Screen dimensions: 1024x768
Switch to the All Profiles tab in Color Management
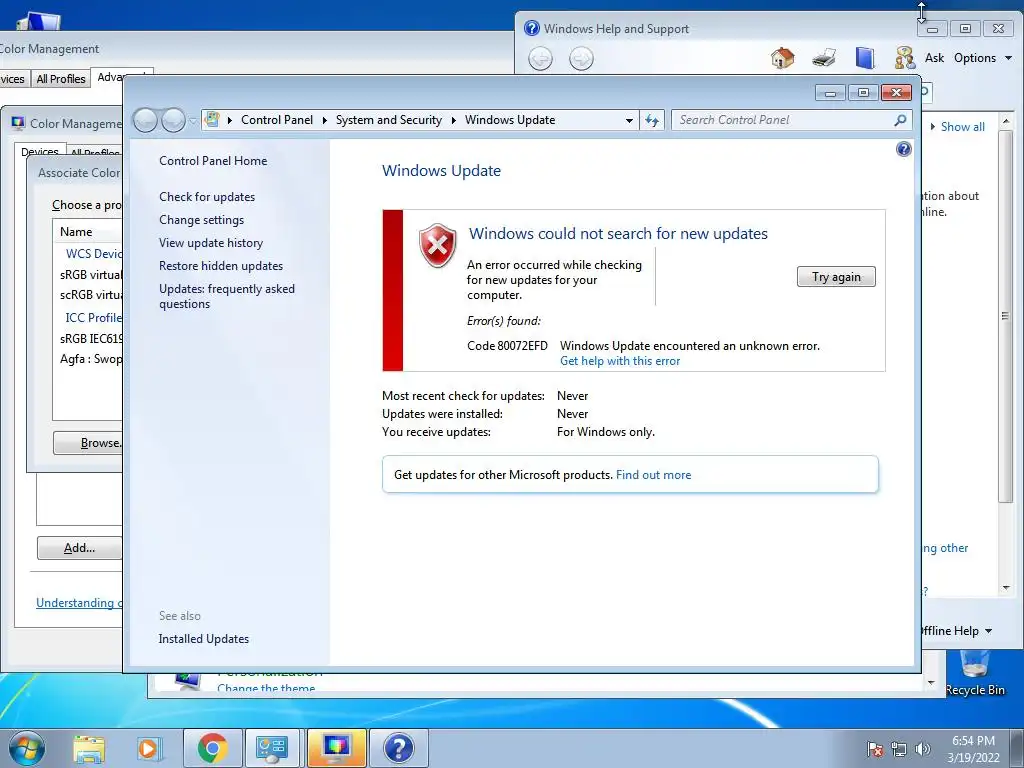61,79
